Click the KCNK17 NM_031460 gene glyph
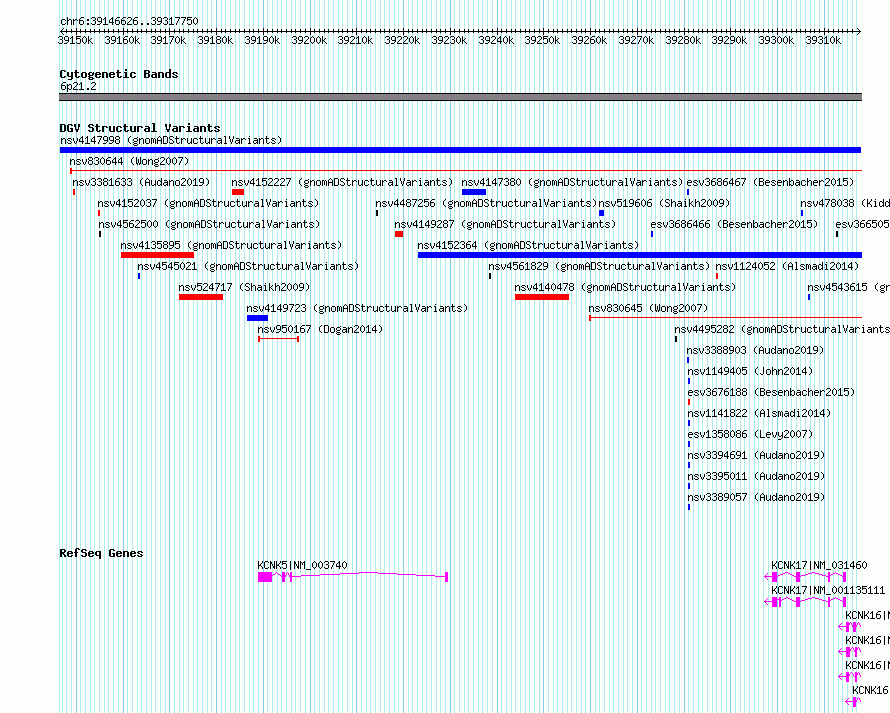The image size is (890, 713). (805, 577)
